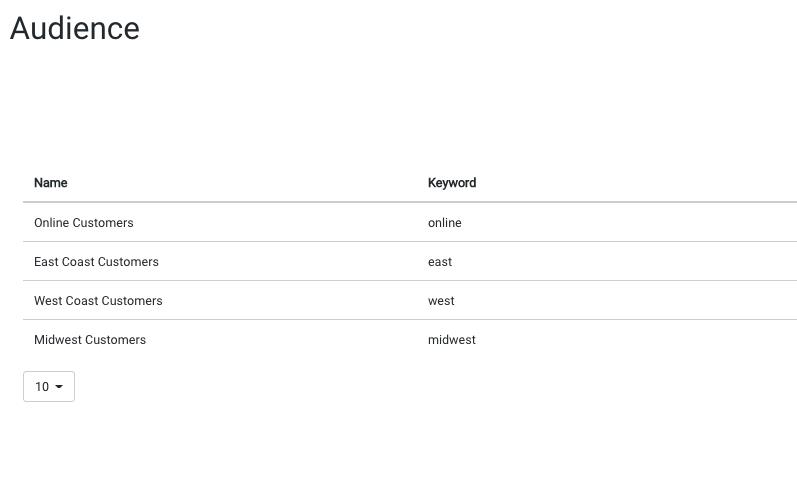
Task: Select the Midwest Customers entry
Action: 90,340
